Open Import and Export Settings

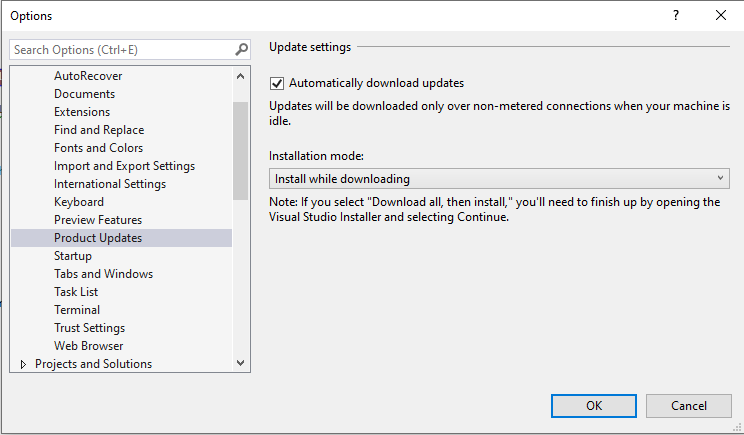[124, 166]
